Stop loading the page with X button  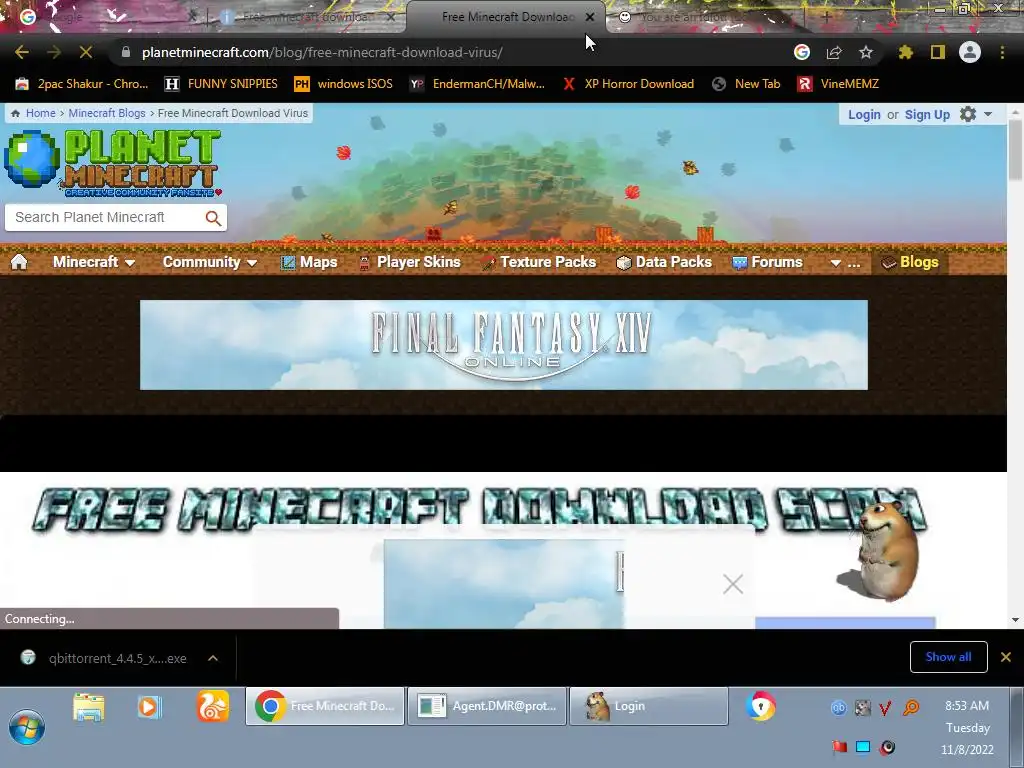86,52
